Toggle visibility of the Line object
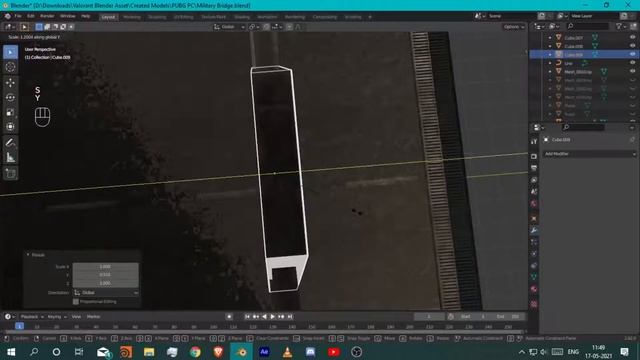 (633, 63)
